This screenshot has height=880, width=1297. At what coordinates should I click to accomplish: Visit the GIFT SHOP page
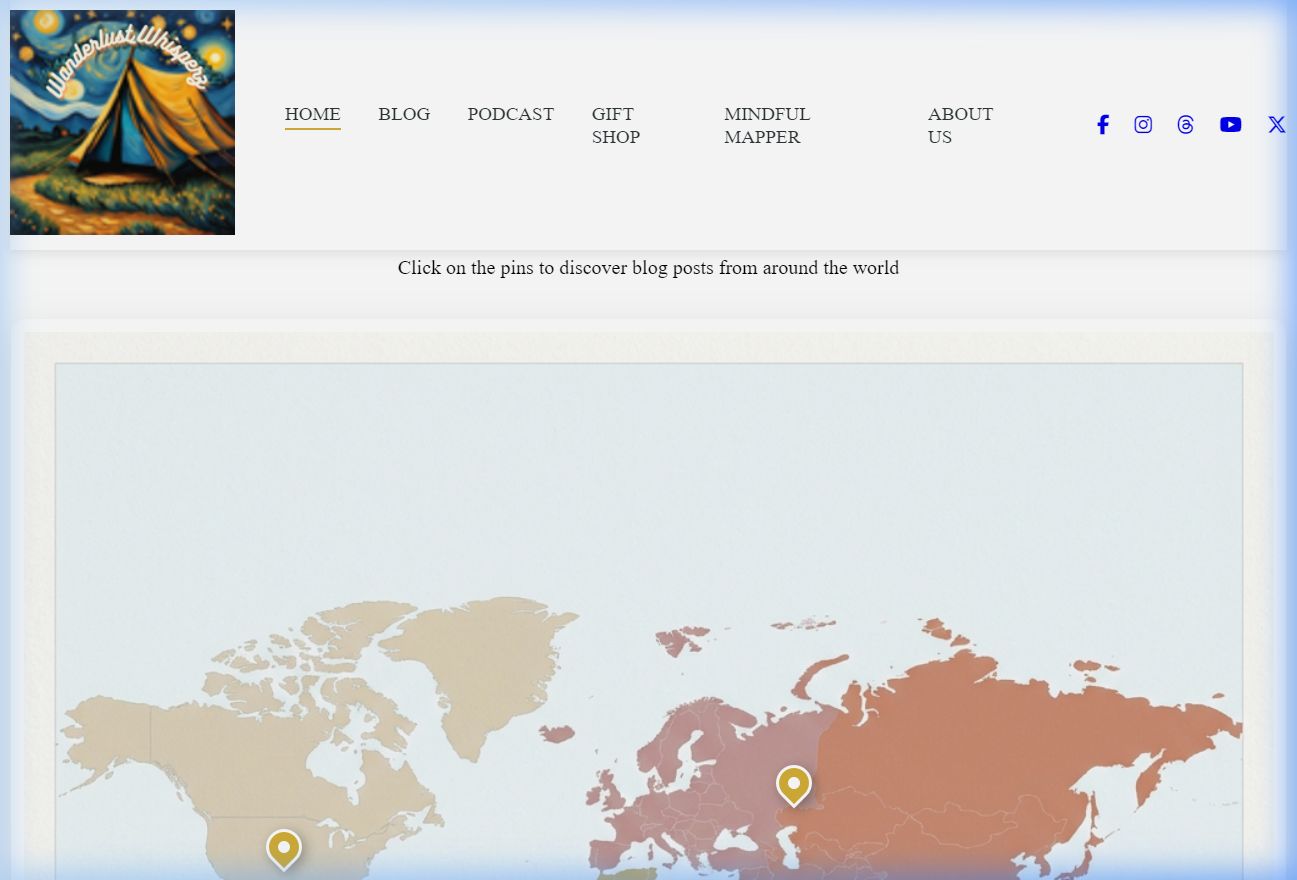(615, 126)
